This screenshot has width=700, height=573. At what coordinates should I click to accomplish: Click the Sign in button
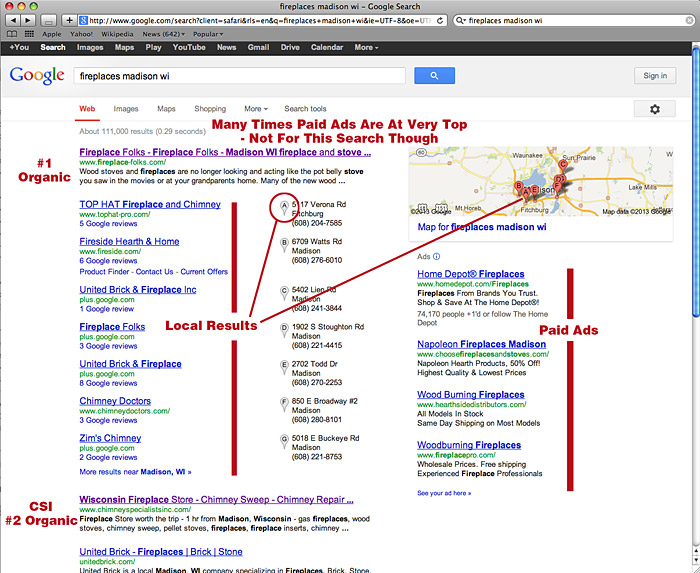[655, 76]
